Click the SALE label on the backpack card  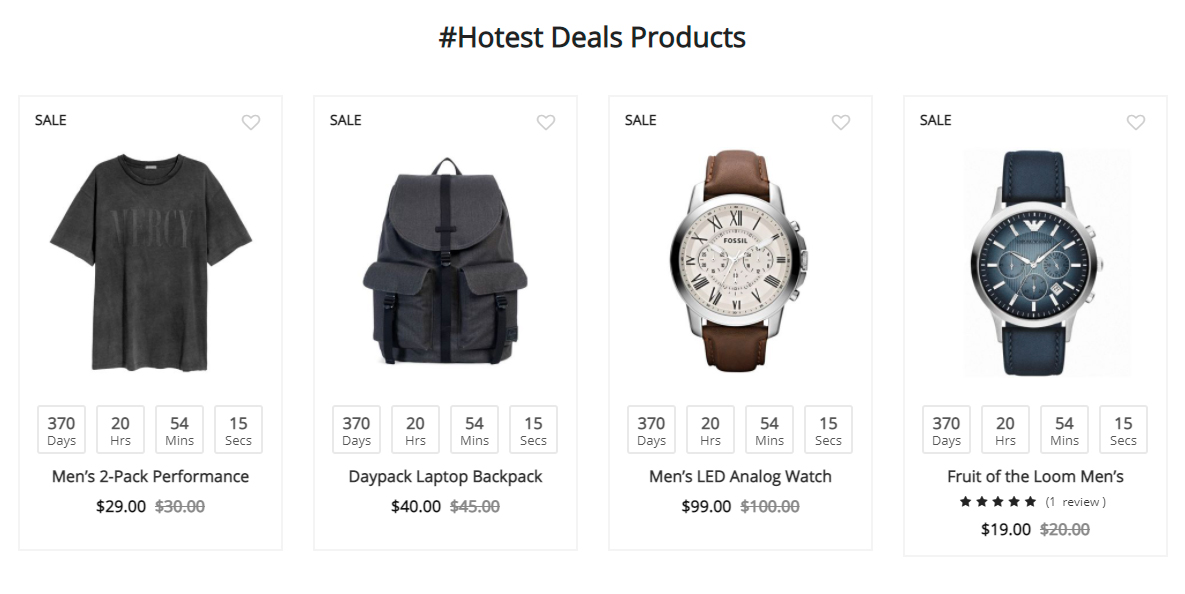coord(346,120)
